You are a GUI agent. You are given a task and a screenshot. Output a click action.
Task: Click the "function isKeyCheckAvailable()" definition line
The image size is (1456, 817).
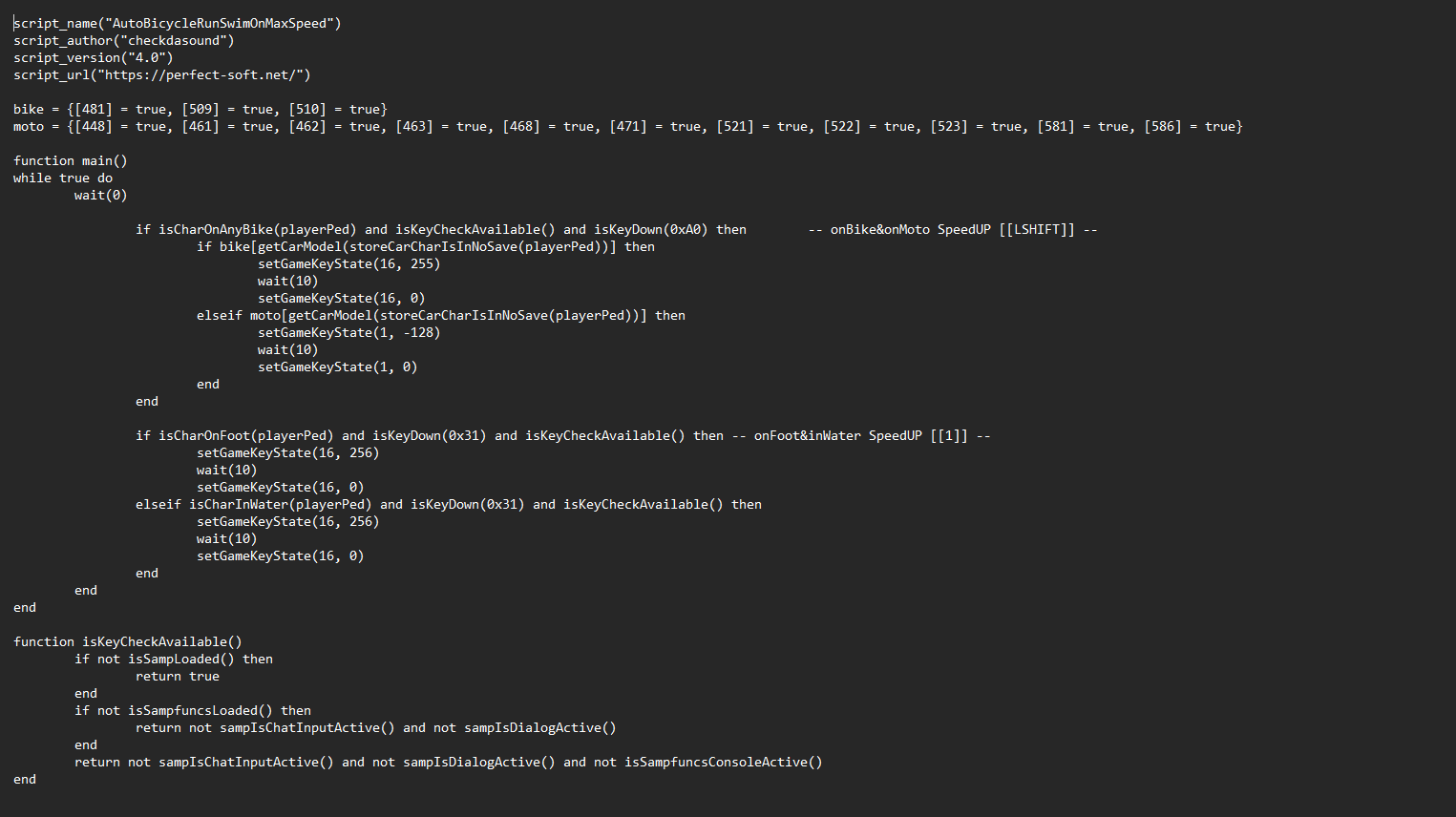127,641
